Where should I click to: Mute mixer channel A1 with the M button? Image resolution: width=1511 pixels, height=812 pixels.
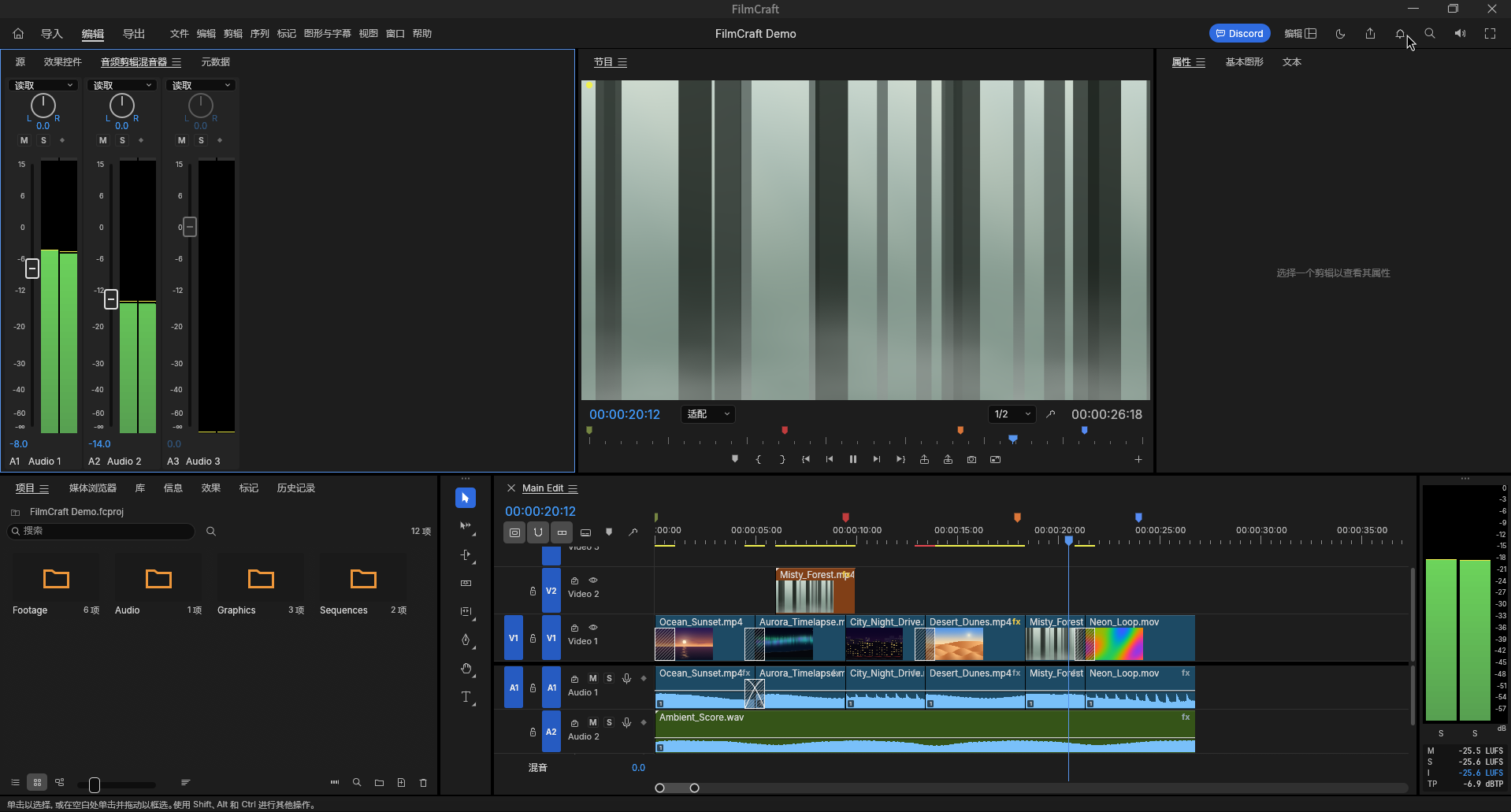24,140
